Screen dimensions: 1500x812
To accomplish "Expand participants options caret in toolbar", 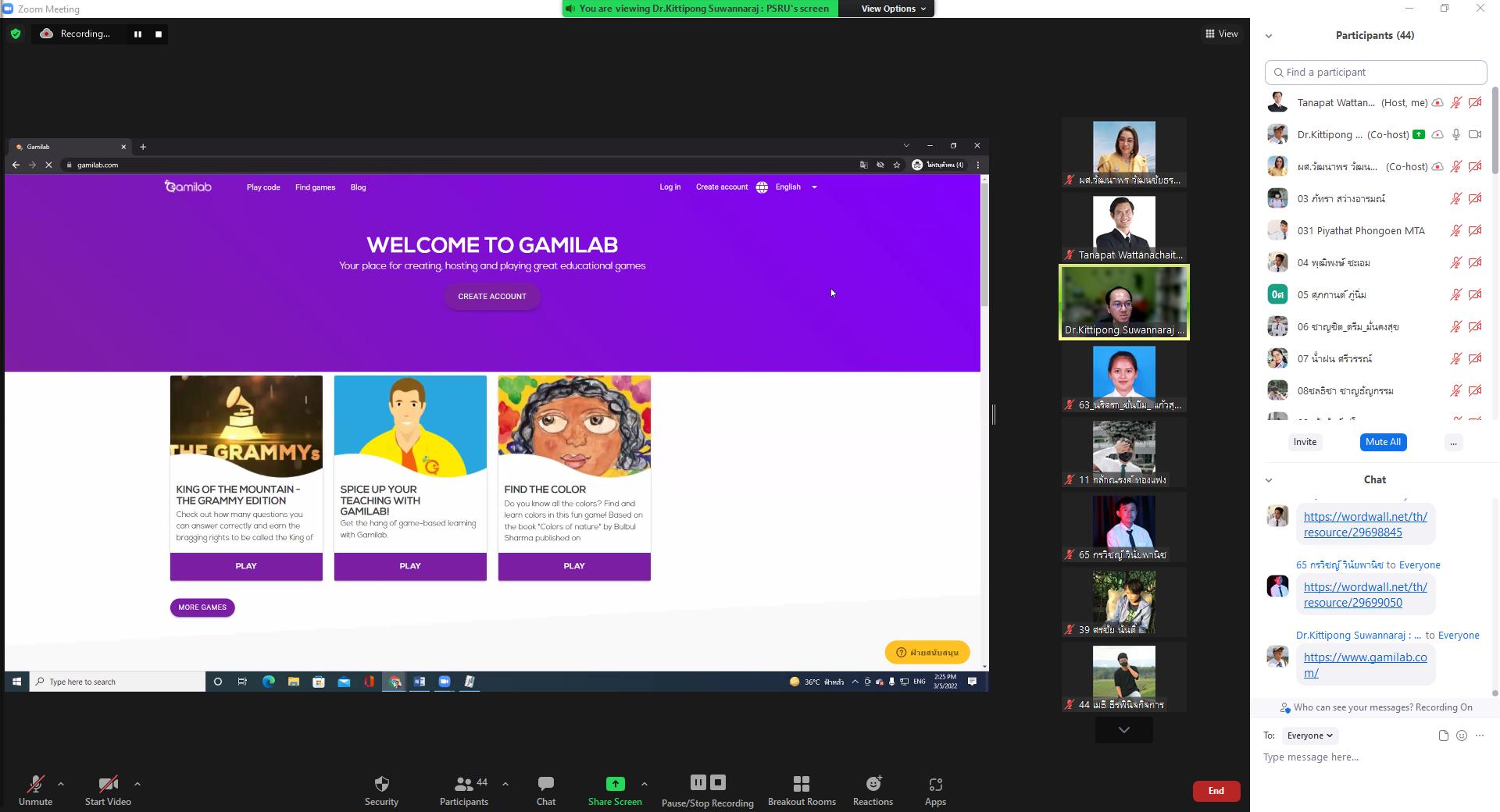I will coord(505,784).
